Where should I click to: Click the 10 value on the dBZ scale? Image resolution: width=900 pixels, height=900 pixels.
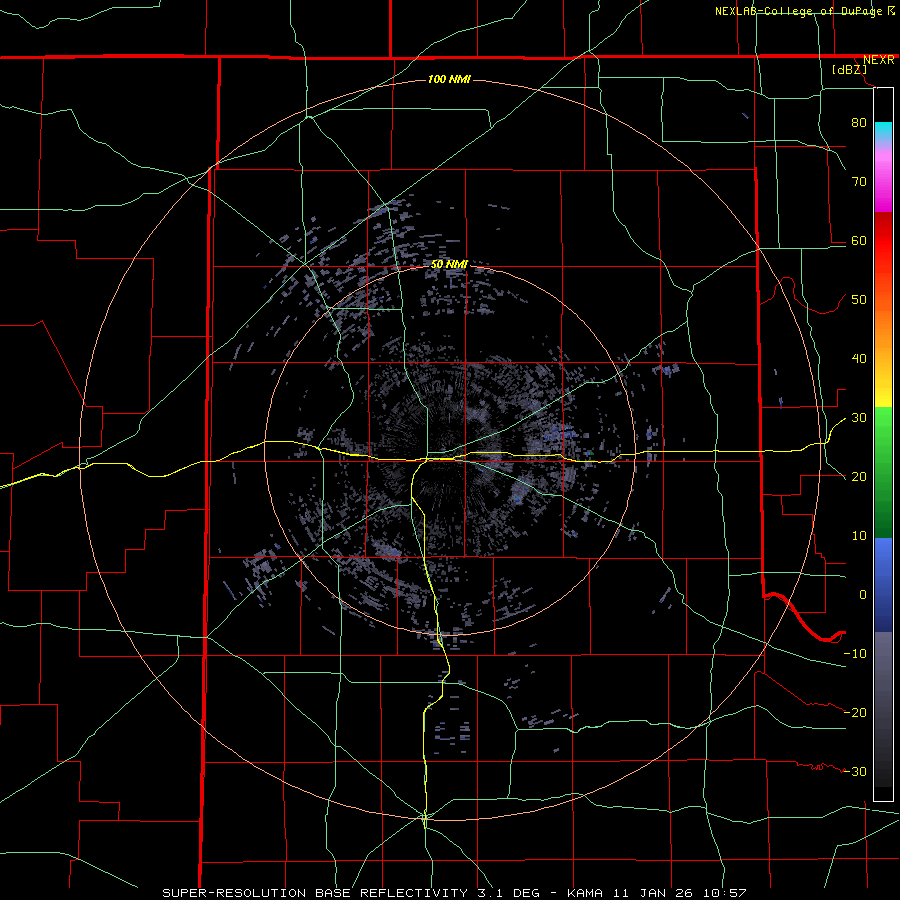coord(859,536)
